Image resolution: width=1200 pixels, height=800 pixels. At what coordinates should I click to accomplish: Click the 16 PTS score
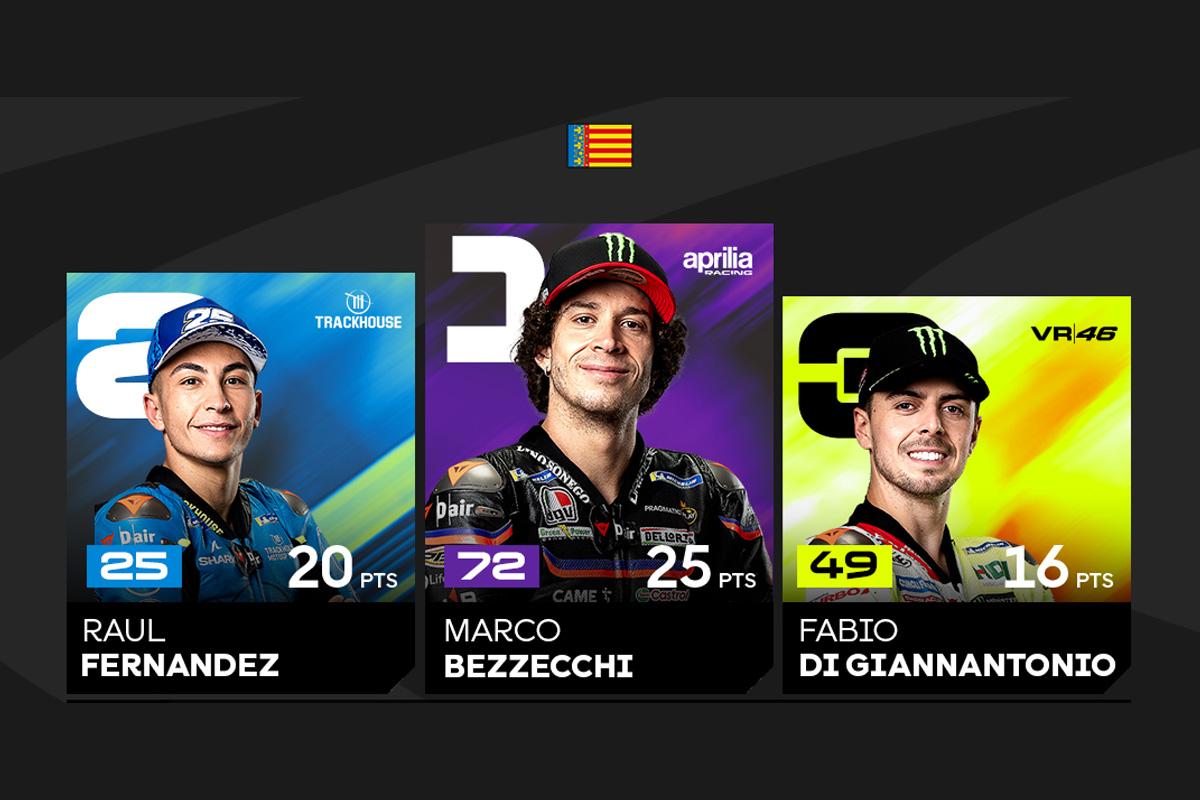tap(1058, 570)
